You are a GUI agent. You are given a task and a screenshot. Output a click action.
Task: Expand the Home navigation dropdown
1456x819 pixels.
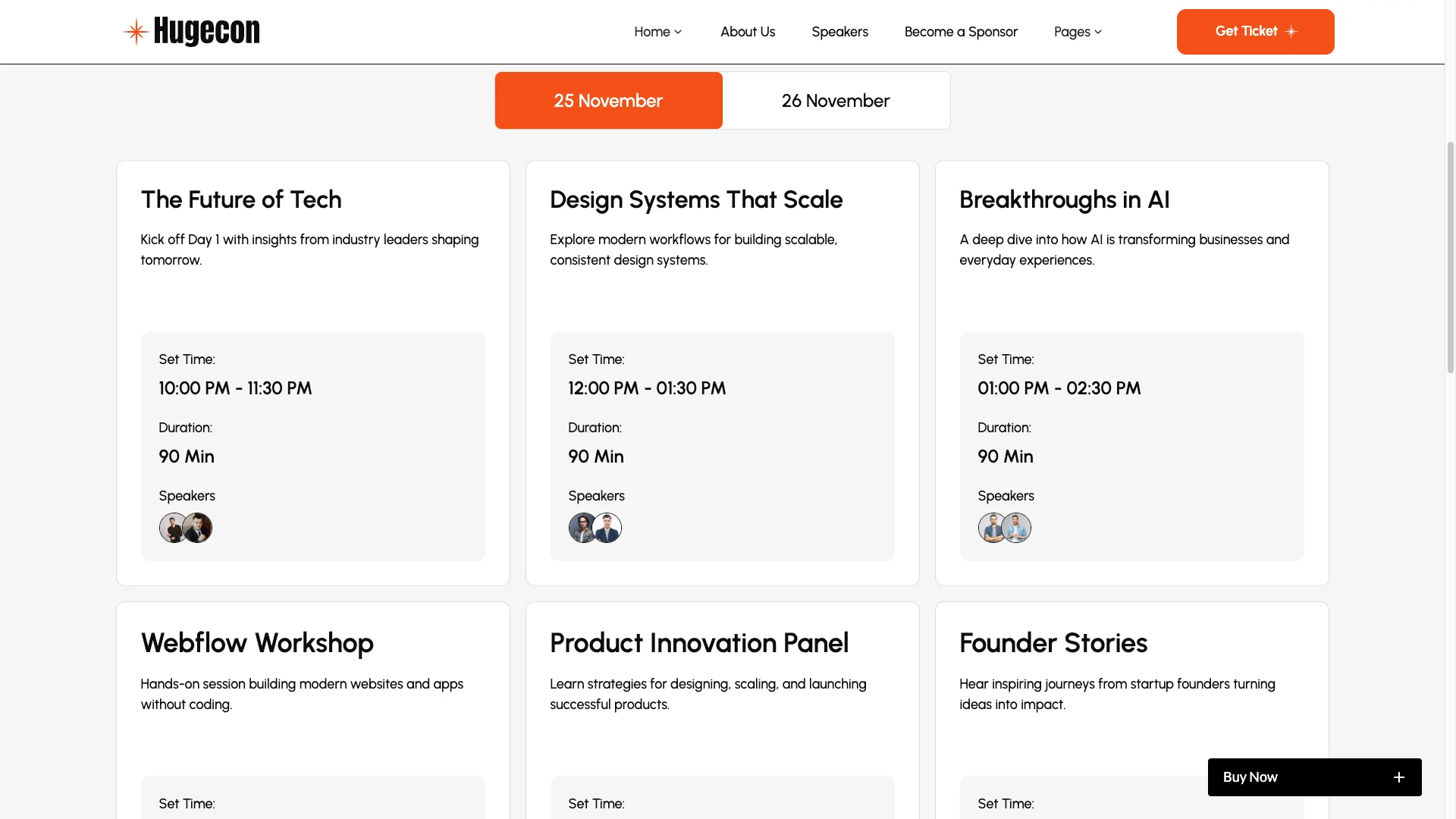[657, 32]
